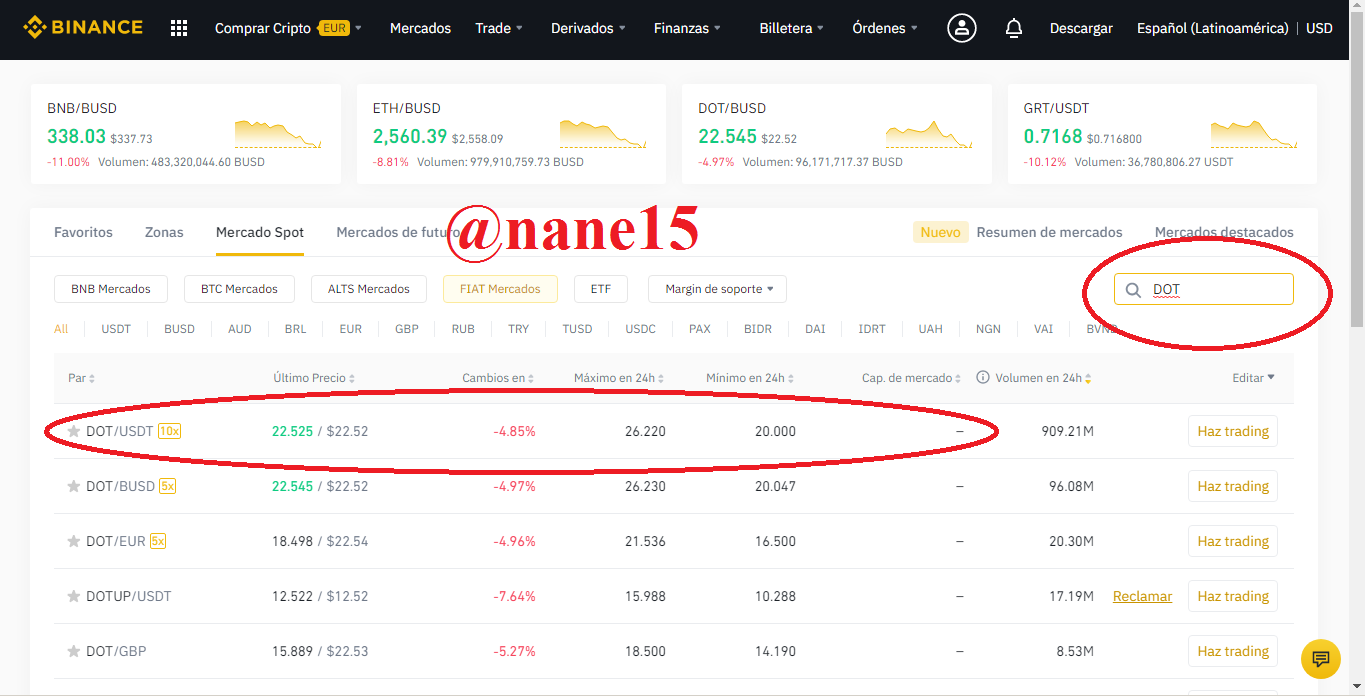The image size is (1365, 697).
Task: Select BNB Mercados filter
Action: tap(111, 289)
